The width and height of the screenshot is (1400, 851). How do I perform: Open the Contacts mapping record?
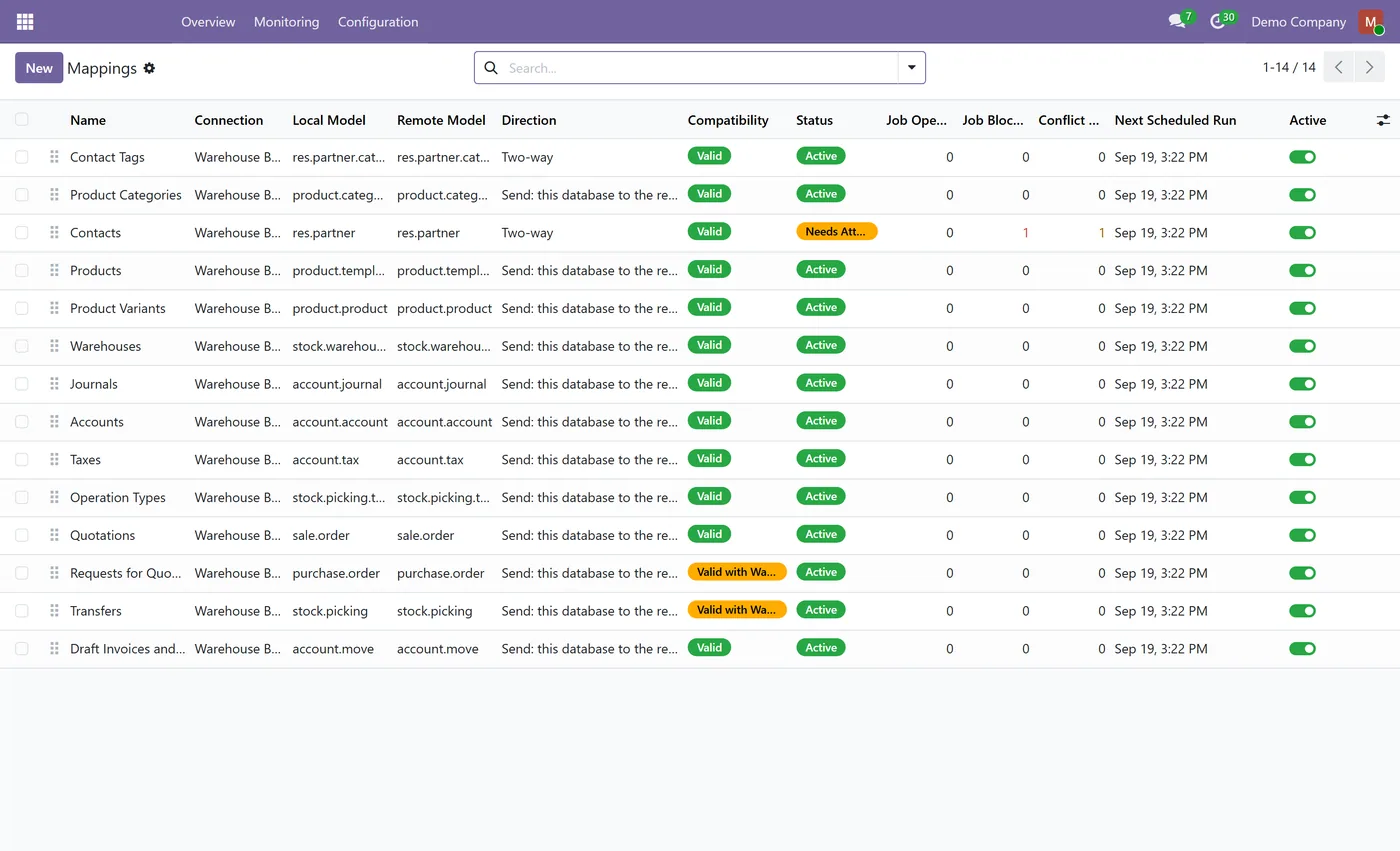(95, 233)
